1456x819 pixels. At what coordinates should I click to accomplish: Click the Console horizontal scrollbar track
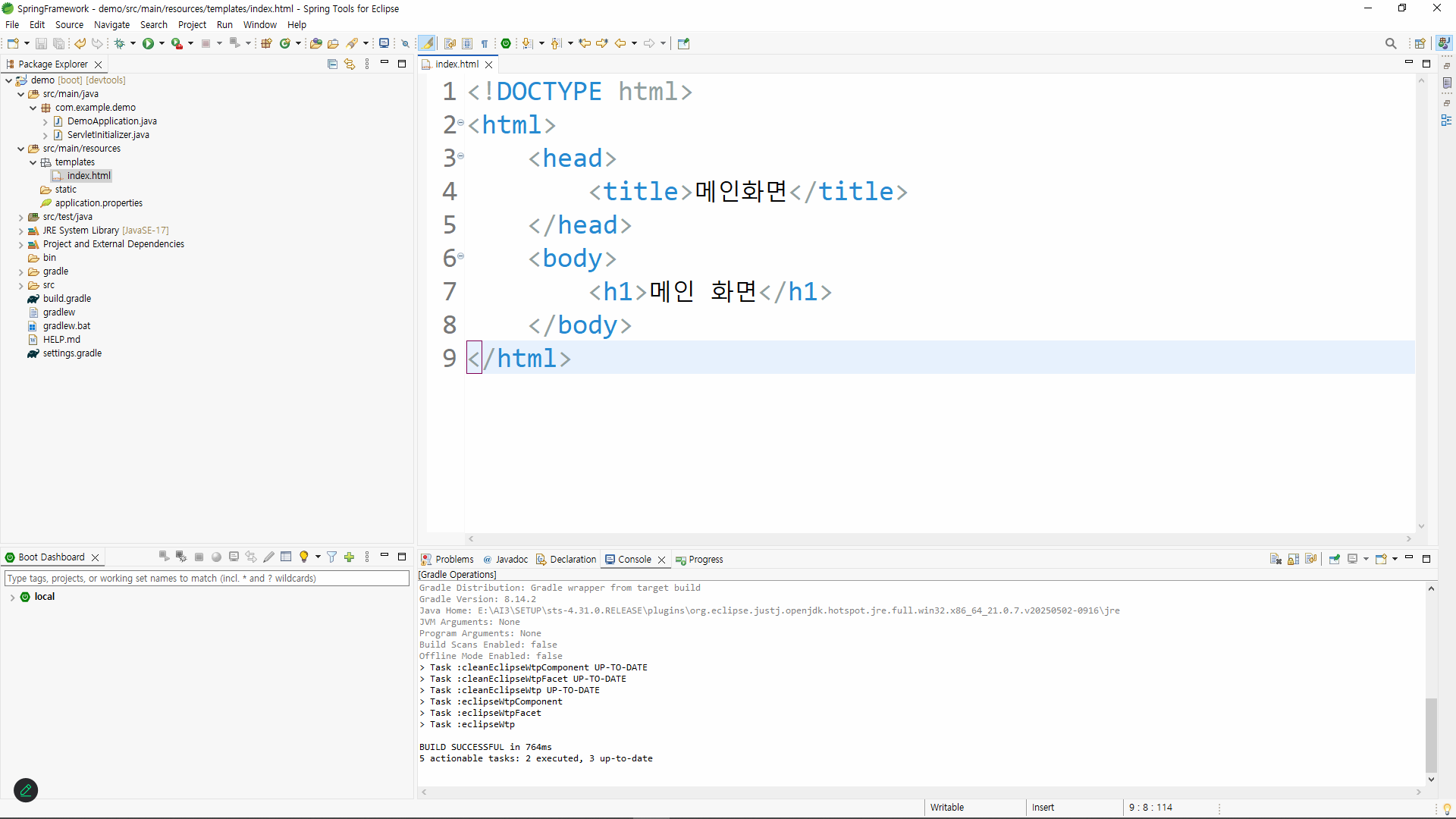(x=921, y=792)
